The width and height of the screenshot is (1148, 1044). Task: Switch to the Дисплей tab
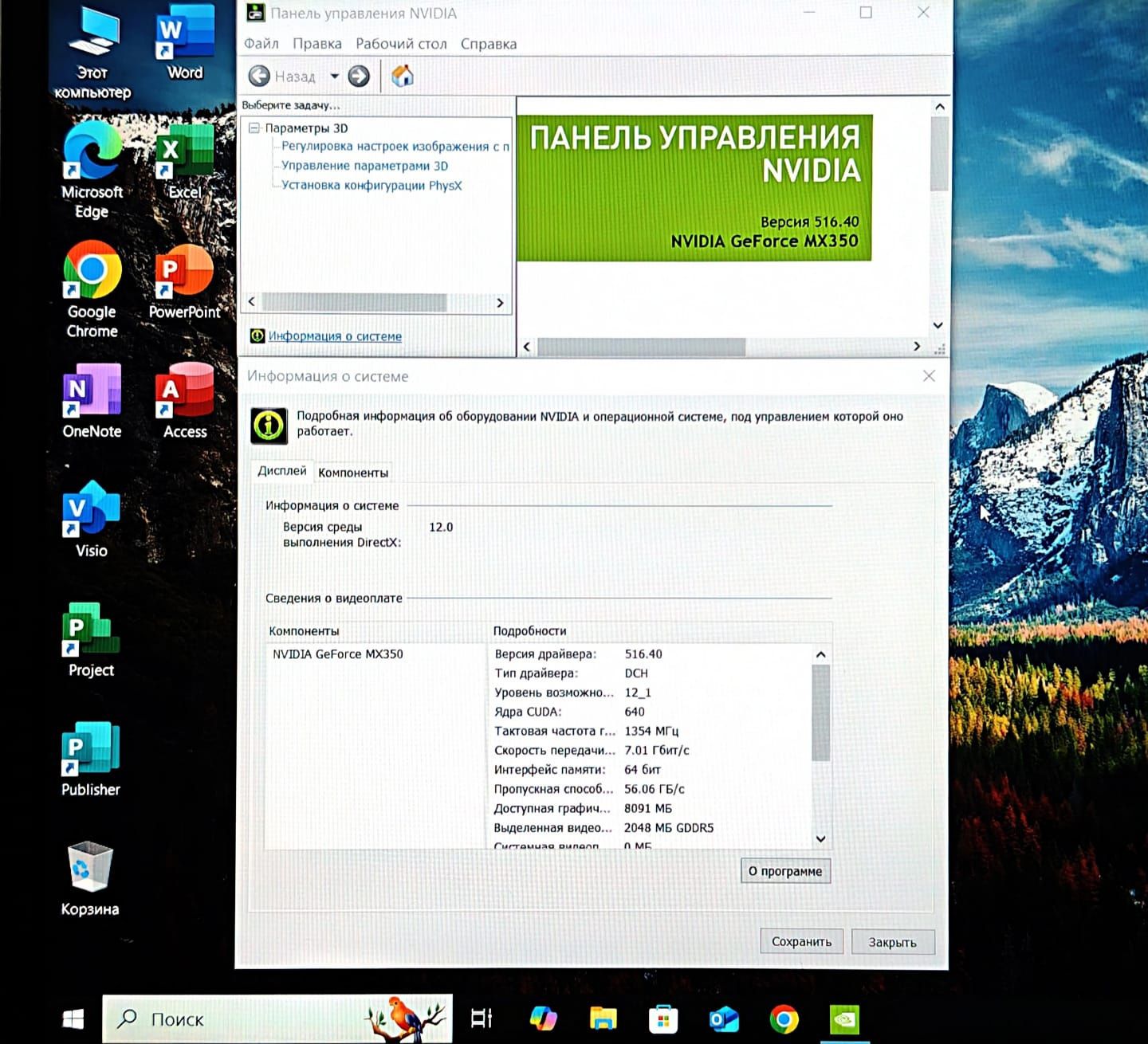[281, 471]
